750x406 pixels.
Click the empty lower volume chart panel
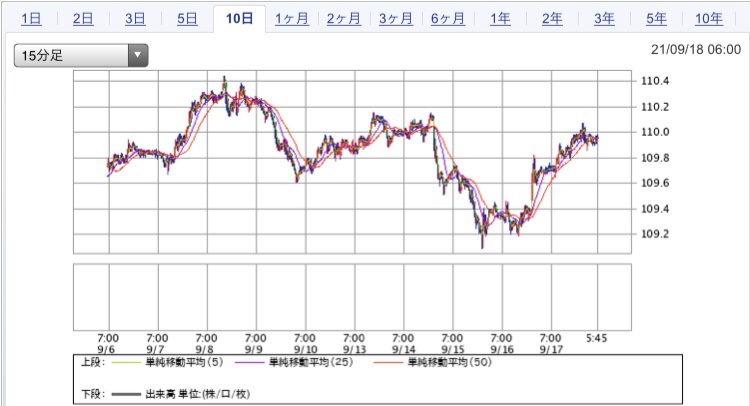tap(353, 297)
